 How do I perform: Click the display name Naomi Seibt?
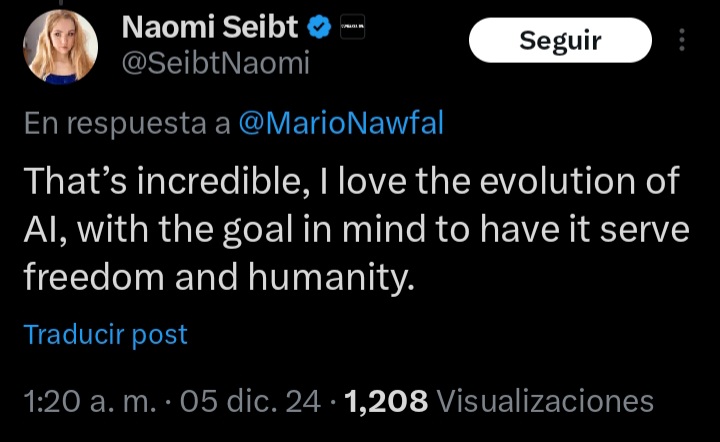[210, 28]
